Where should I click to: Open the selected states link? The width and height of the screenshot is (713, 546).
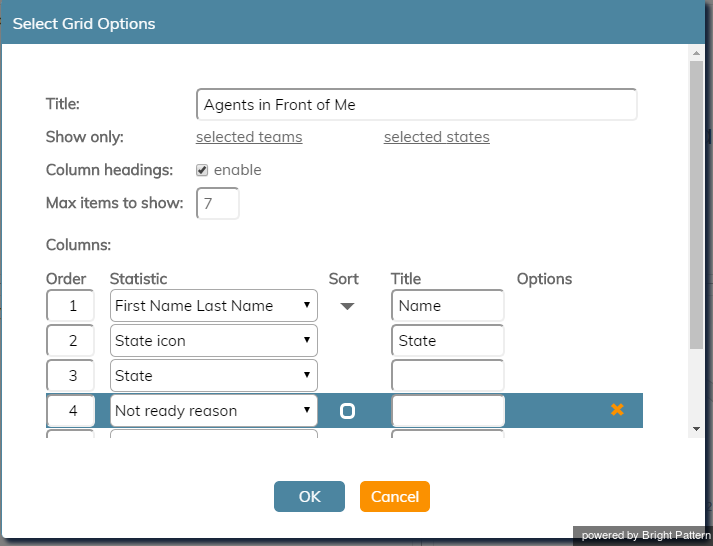click(x=437, y=137)
